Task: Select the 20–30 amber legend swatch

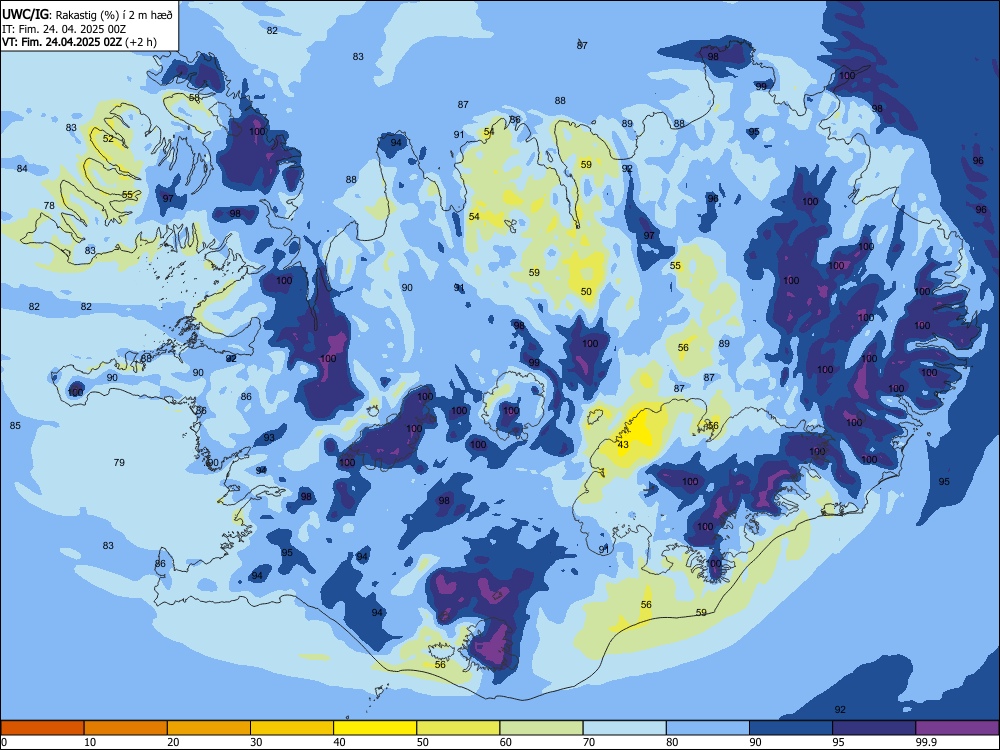Action: [209, 728]
